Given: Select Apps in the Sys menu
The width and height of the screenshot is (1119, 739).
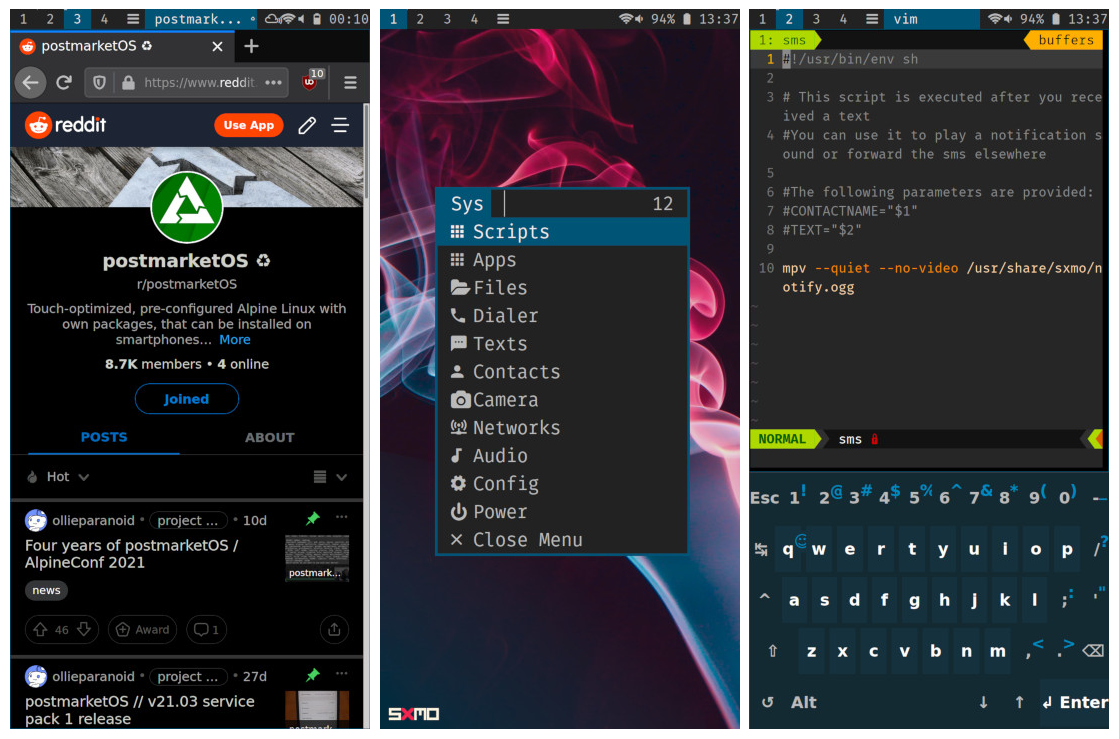Looking at the screenshot, I should click(x=562, y=260).
